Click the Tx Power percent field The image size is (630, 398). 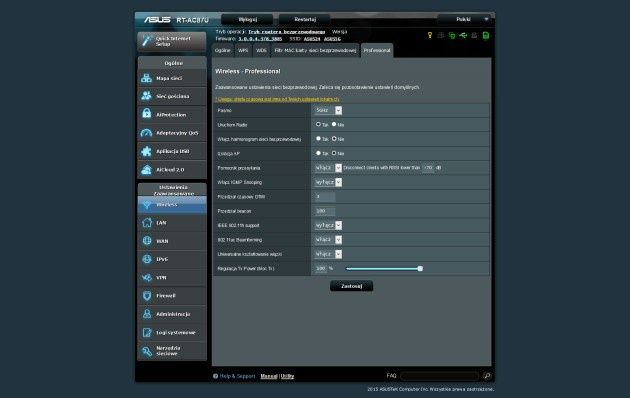click(x=321, y=268)
